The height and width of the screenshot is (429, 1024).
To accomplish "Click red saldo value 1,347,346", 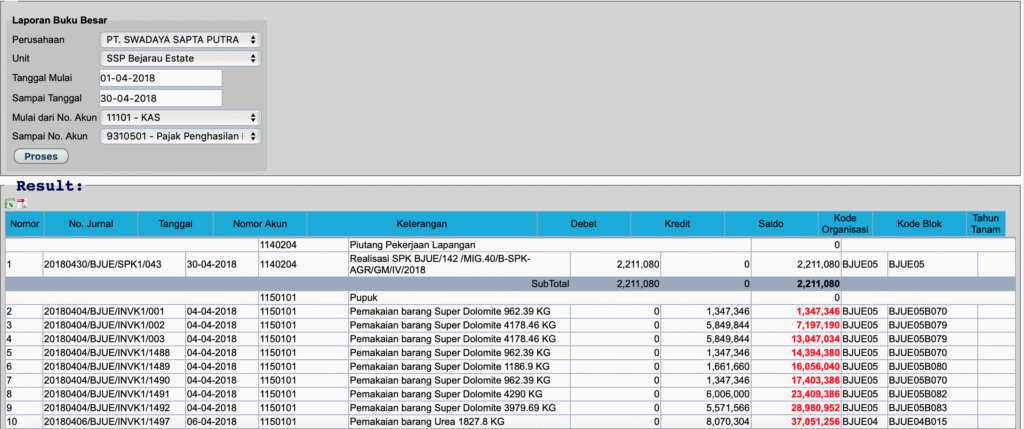I will (818, 311).
